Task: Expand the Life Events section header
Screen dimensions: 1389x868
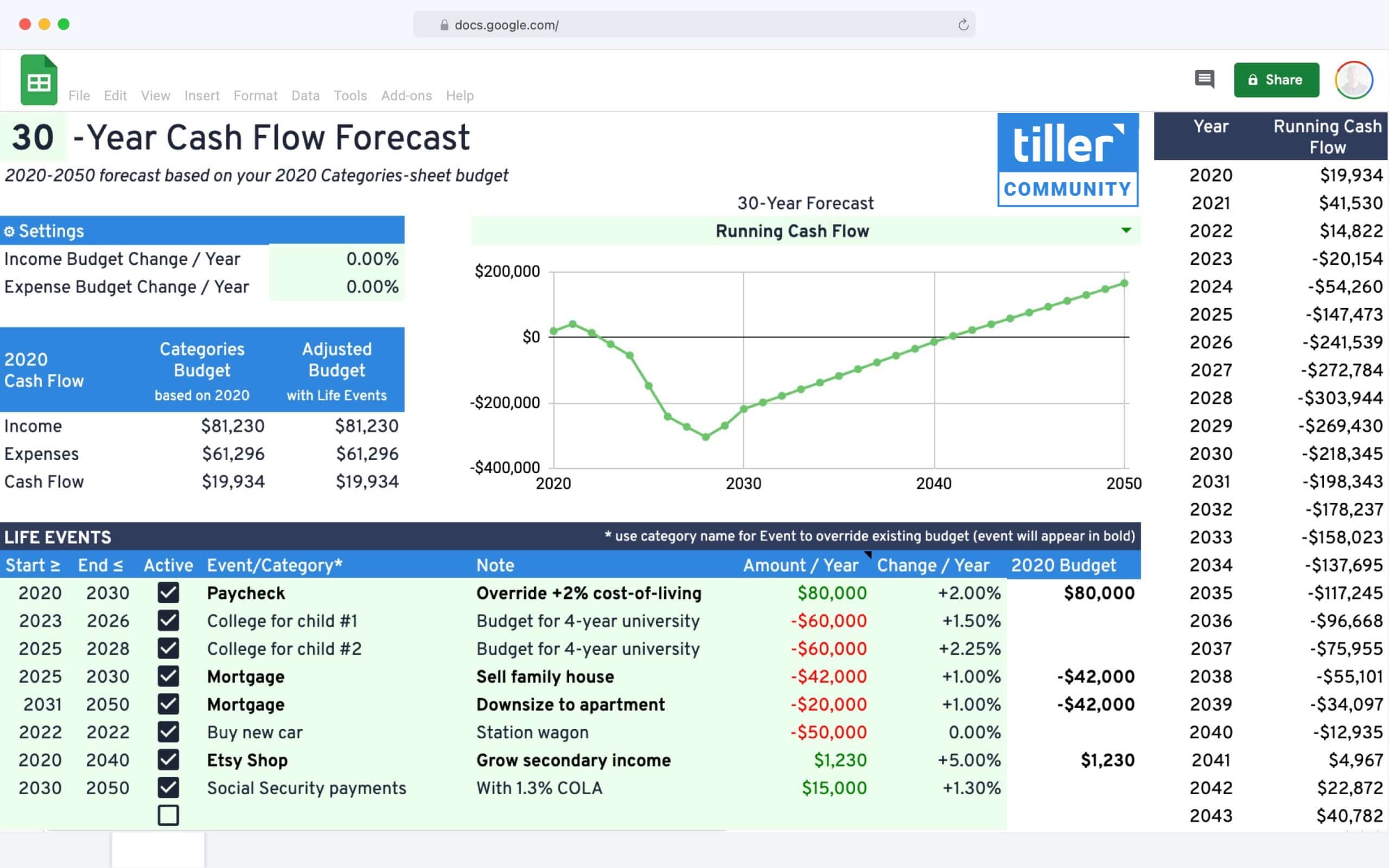Action: [x=56, y=536]
